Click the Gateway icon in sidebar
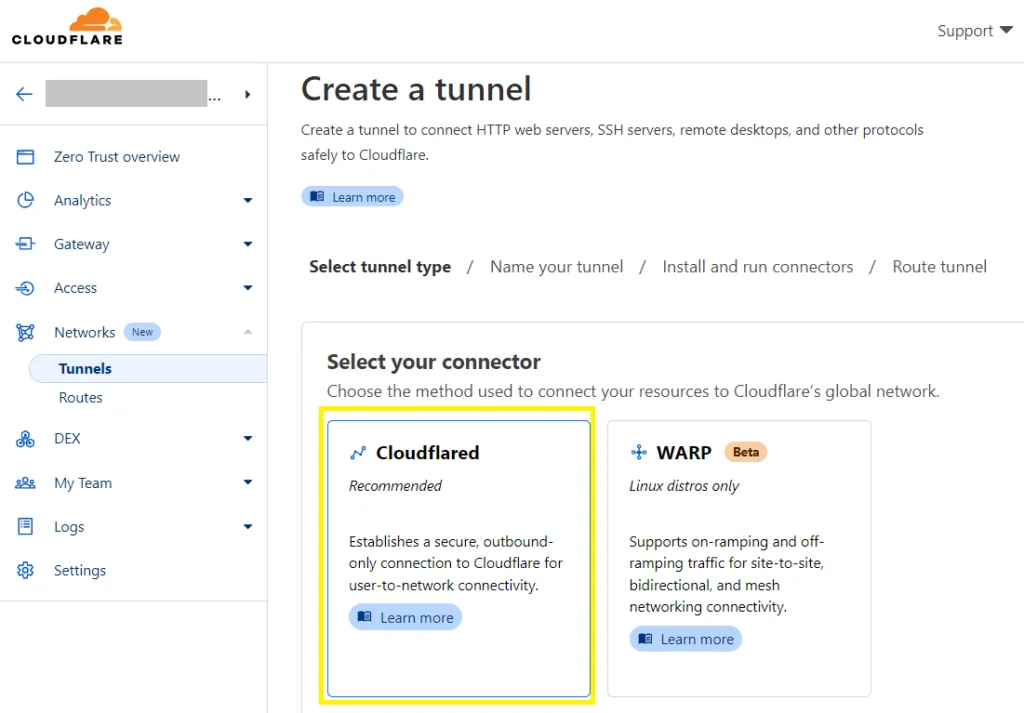Viewport: 1024px width, 713px height. 25,244
